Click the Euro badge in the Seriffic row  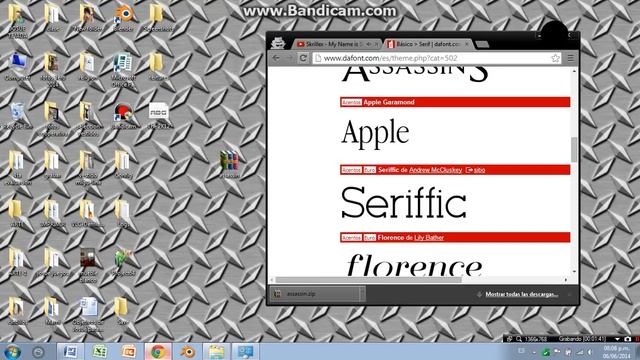coord(369,170)
